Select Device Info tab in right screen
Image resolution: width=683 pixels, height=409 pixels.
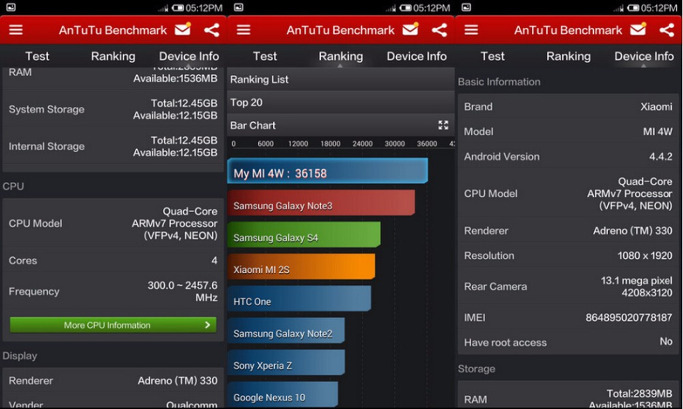[644, 56]
